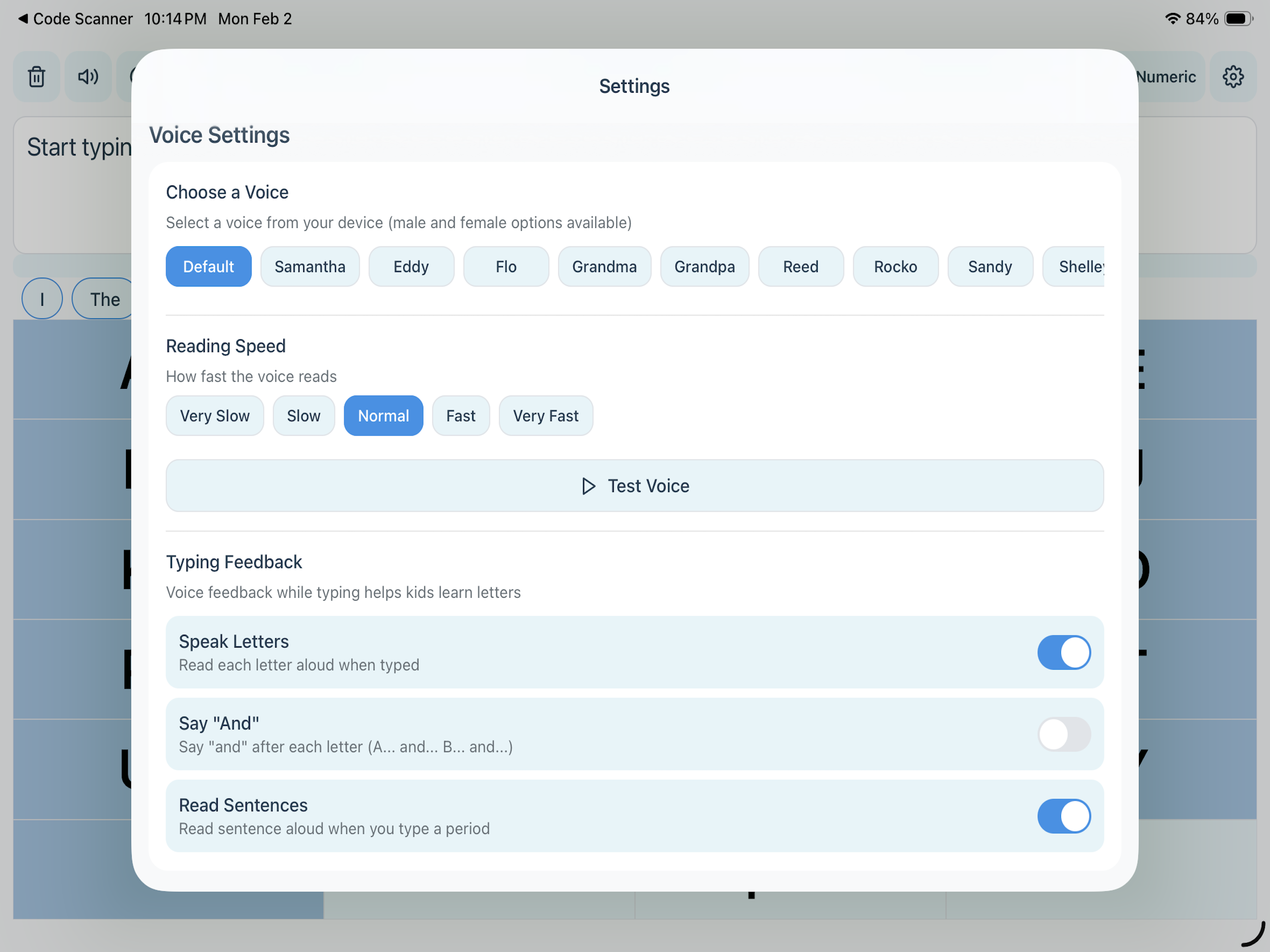Viewport: 1270px width, 952px height.
Task: Tap the trash can delete icon
Action: point(37,76)
